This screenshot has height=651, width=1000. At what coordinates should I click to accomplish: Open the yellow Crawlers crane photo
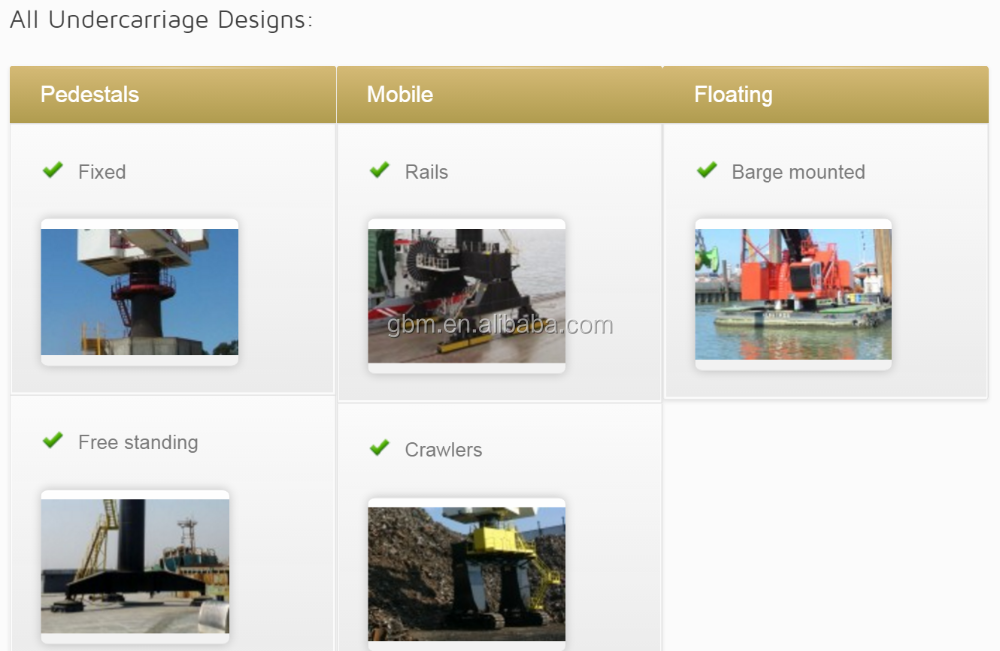pyautogui.click(x=466, y=573)
